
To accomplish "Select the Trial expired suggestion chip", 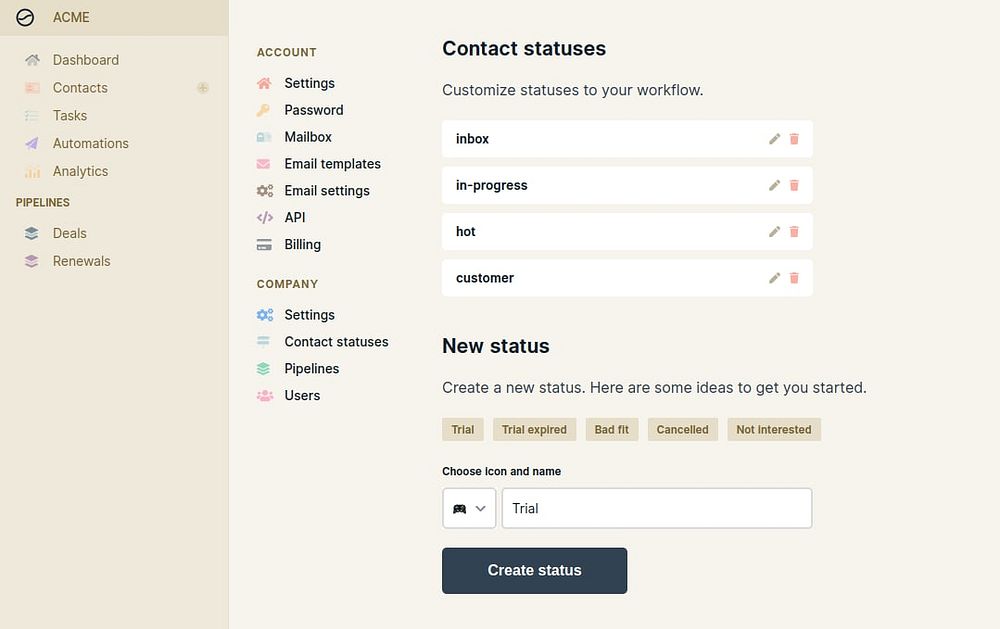I will click(534, 430).
